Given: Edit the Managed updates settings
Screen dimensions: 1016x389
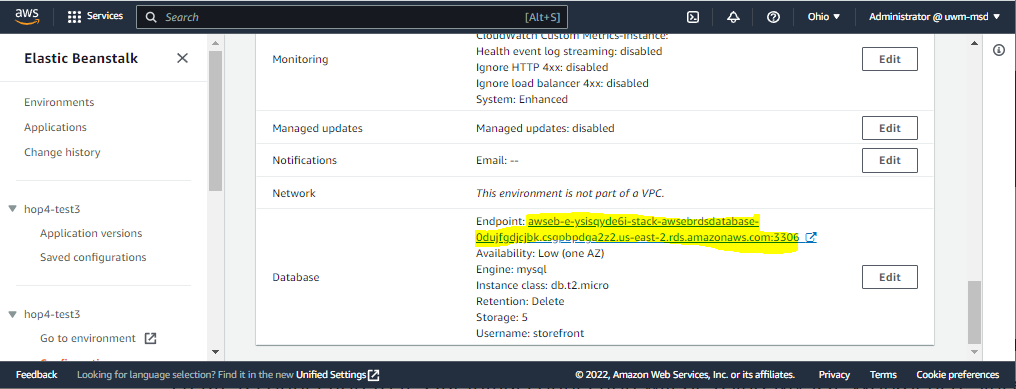Looking at the screenshot, I should (x=890, y=128).
